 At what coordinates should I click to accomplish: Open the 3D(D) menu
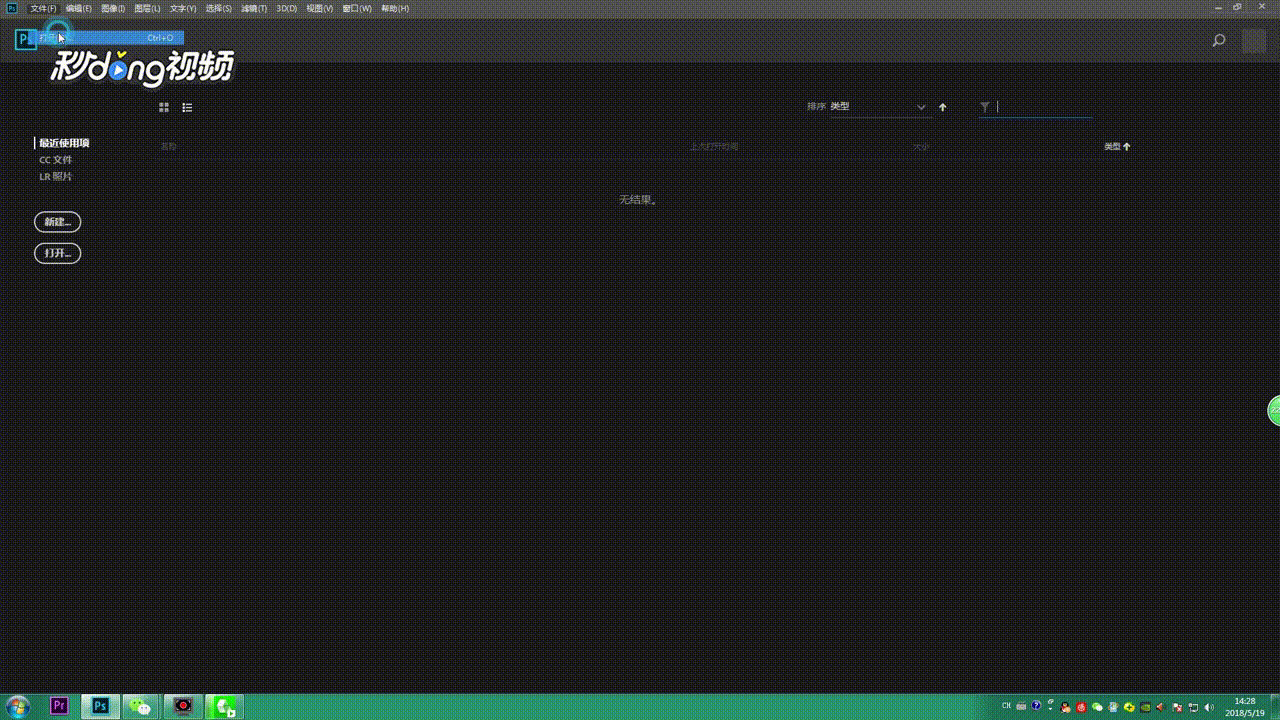[x=287, y=8]
